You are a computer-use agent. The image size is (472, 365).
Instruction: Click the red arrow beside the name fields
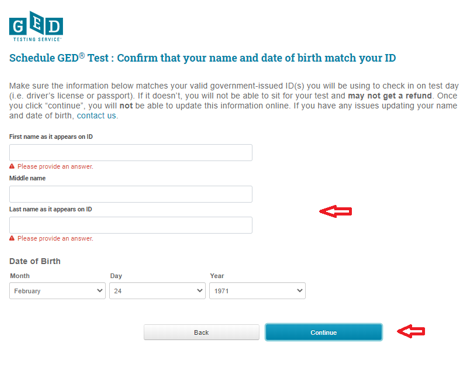click(335, 211)
